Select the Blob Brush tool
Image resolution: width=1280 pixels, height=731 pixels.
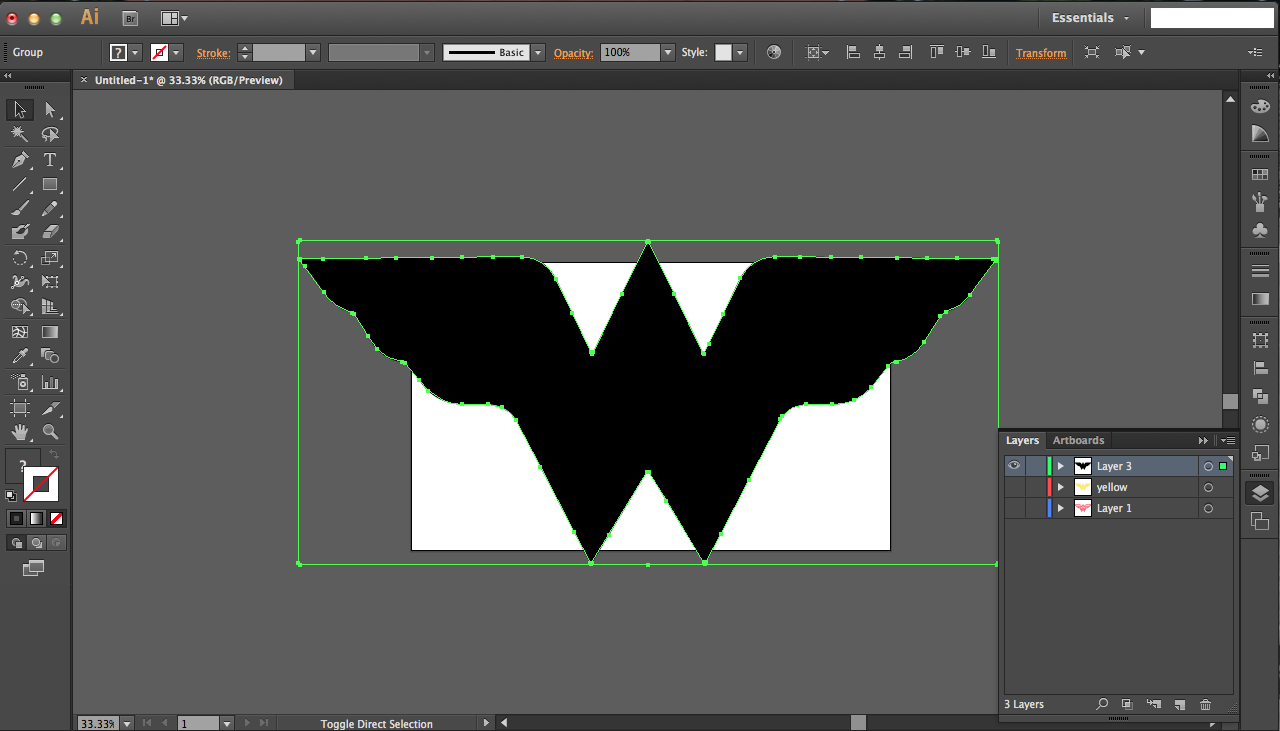pyautogui.click(x=20, y=233)
